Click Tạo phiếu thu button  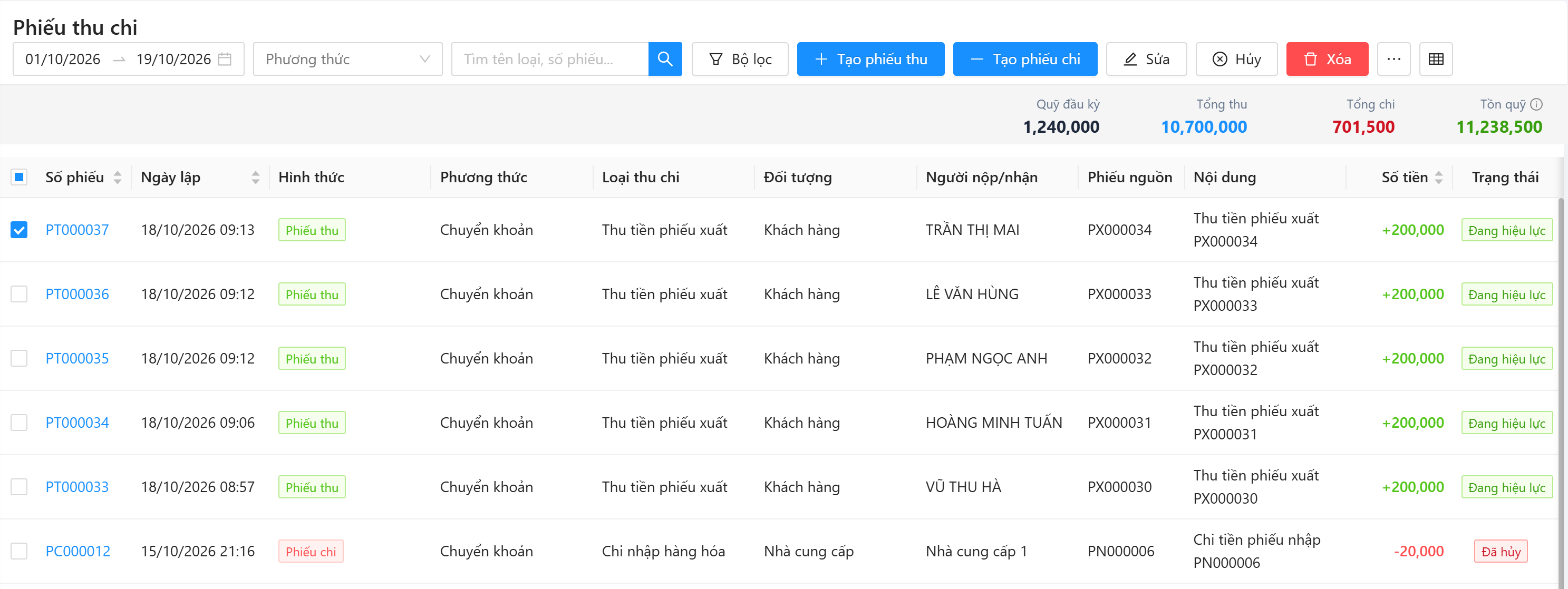[870, 59]
